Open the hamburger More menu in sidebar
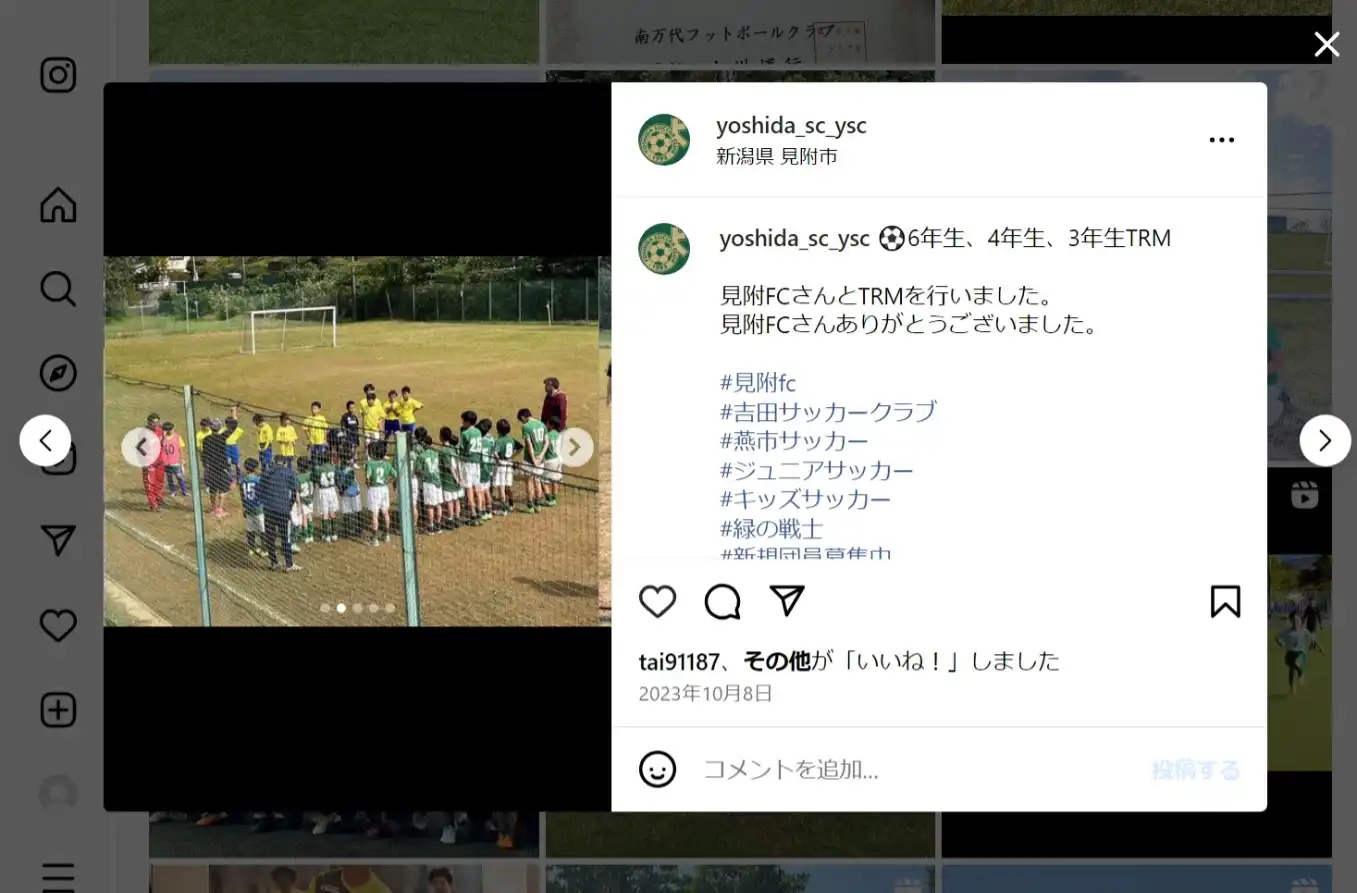Viewport: 1357px width, 893px height. [58, 876]
